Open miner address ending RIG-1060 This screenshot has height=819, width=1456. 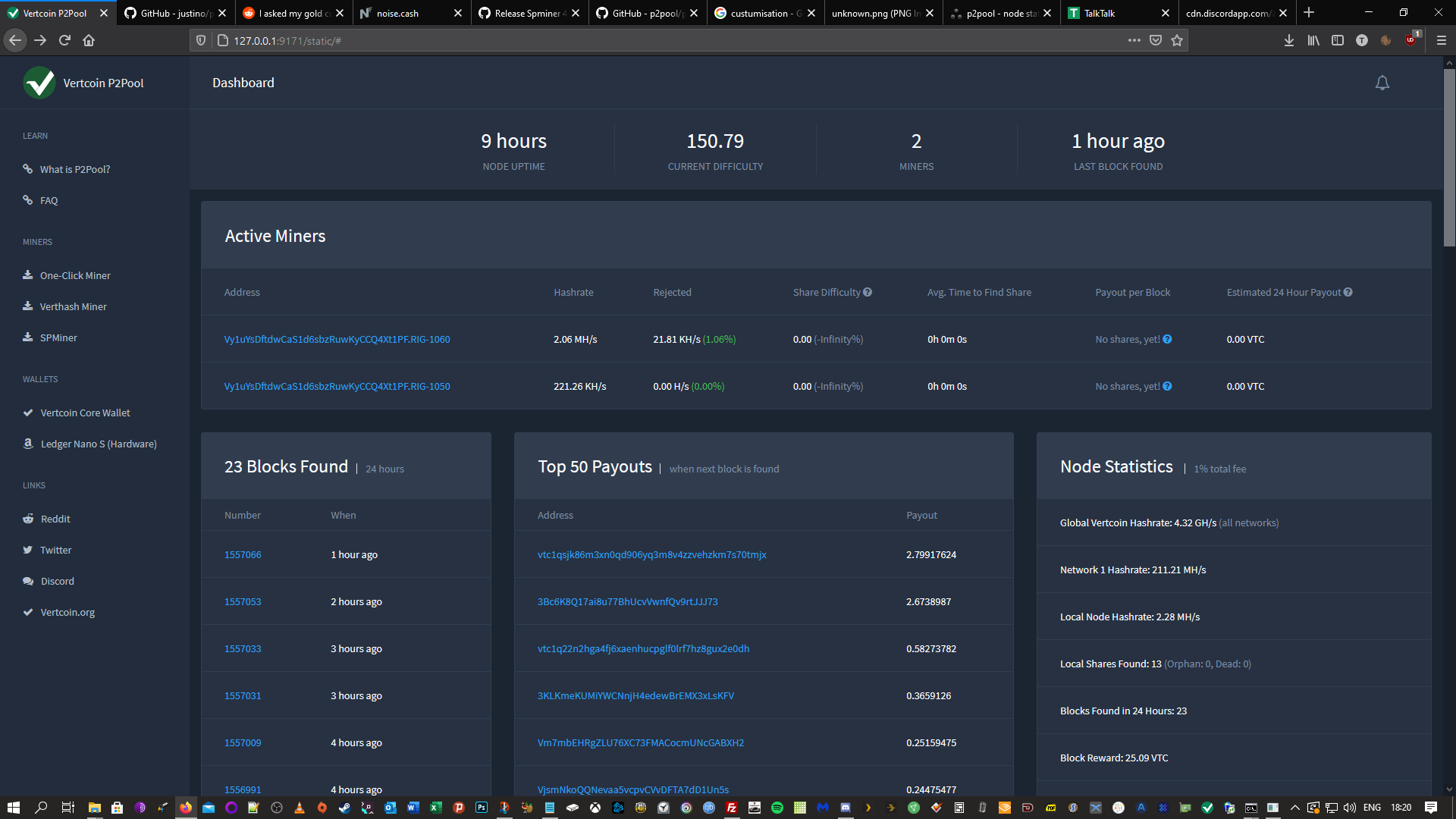[x=337, y=339]
